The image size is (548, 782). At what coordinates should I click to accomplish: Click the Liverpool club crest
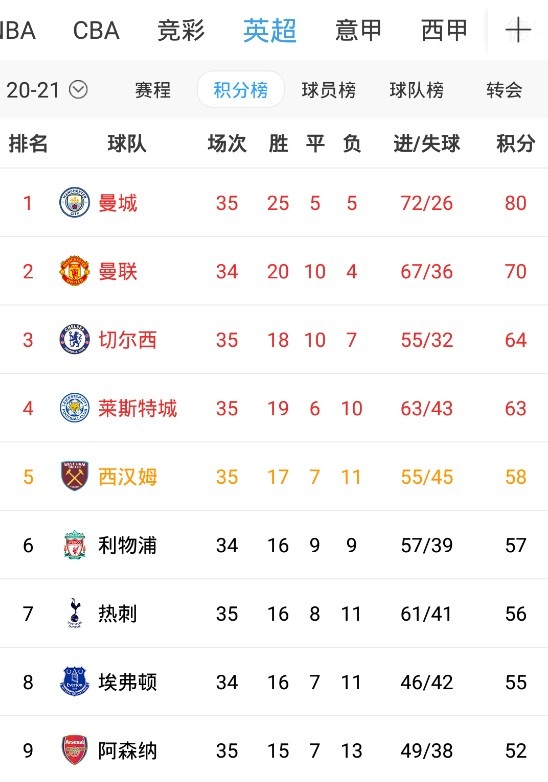coord(74,545)
